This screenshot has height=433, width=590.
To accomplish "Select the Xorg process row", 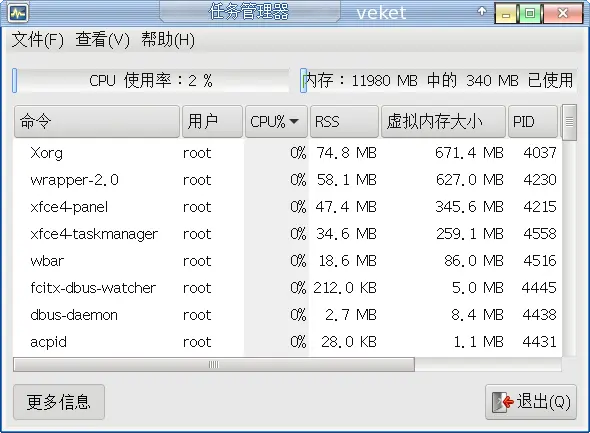I will pyautogui.click(x=287, y=153).
